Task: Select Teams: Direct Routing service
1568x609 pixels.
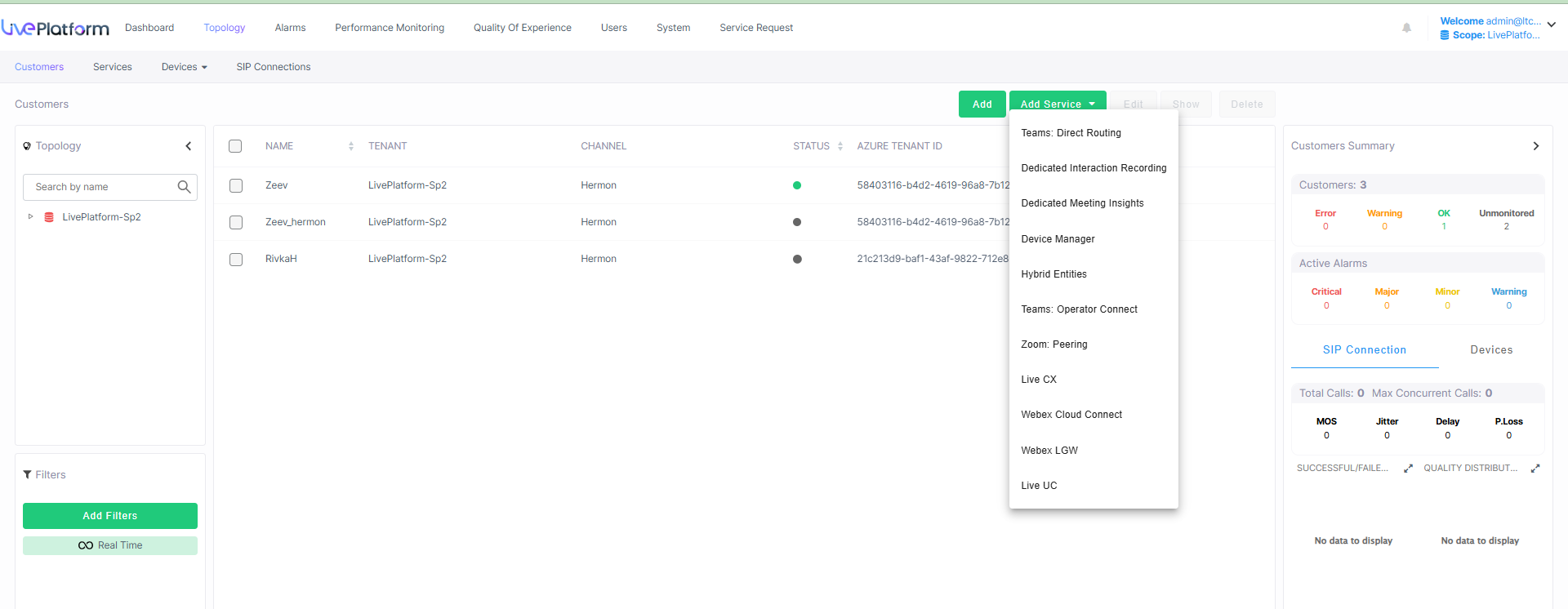Action: pos(1071,133)
